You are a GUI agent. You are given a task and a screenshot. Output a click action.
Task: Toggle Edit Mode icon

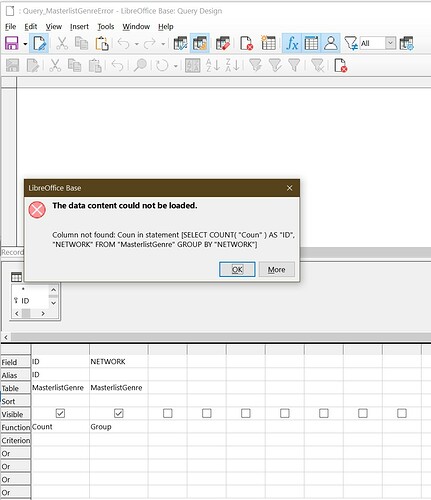(x=39, y=43)
